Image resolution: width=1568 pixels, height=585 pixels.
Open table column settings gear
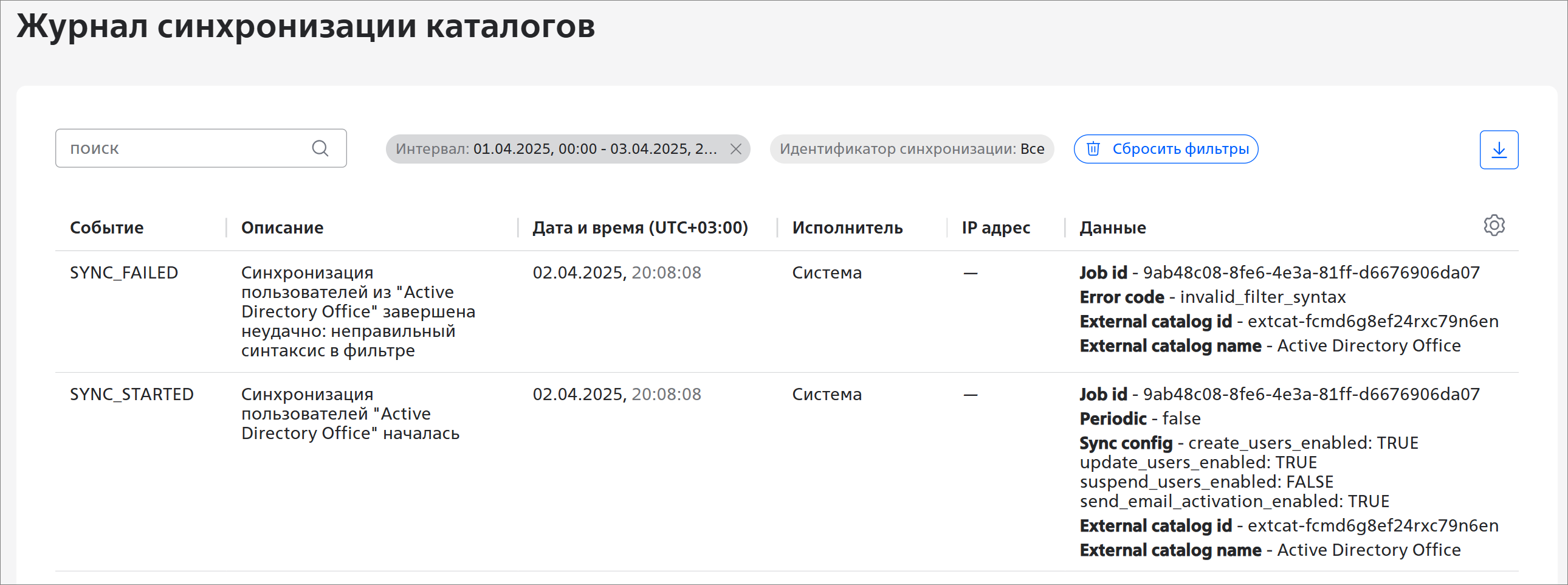(1494, 225)
